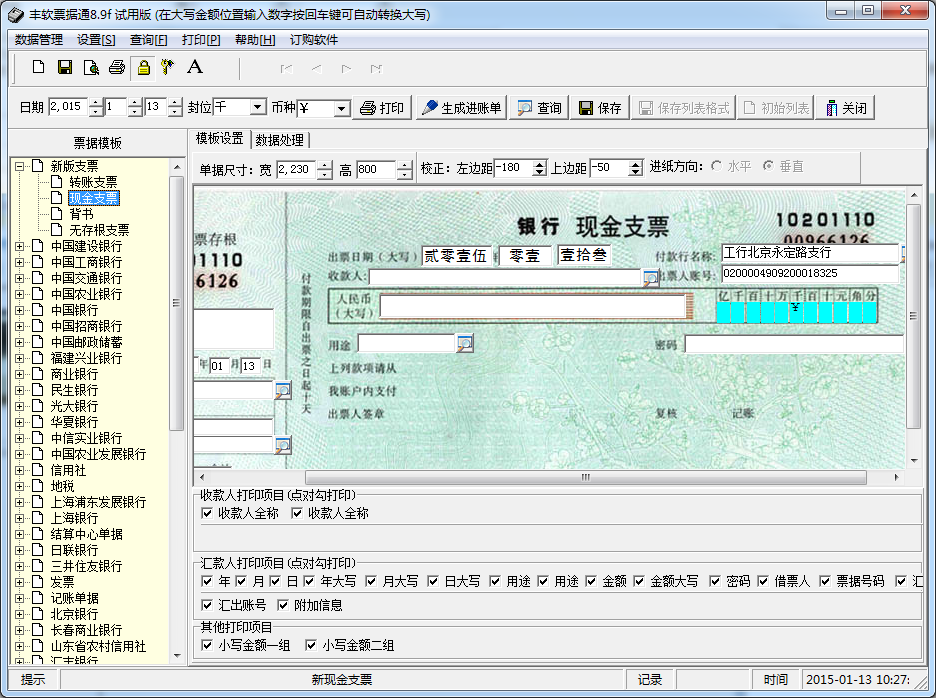Toggle the yellow padlock lock icon
Viewport: 936px width, 698px height.
click(x=143, y=67)
